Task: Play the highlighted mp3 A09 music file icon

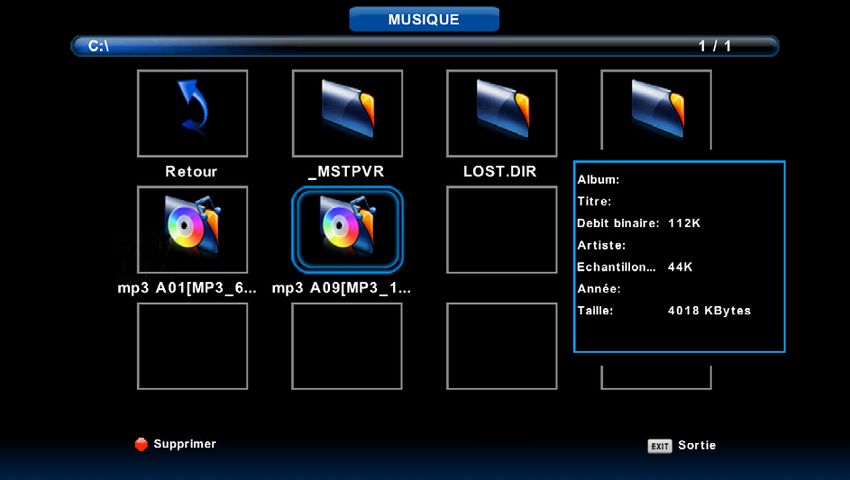Action: point(346,227)
